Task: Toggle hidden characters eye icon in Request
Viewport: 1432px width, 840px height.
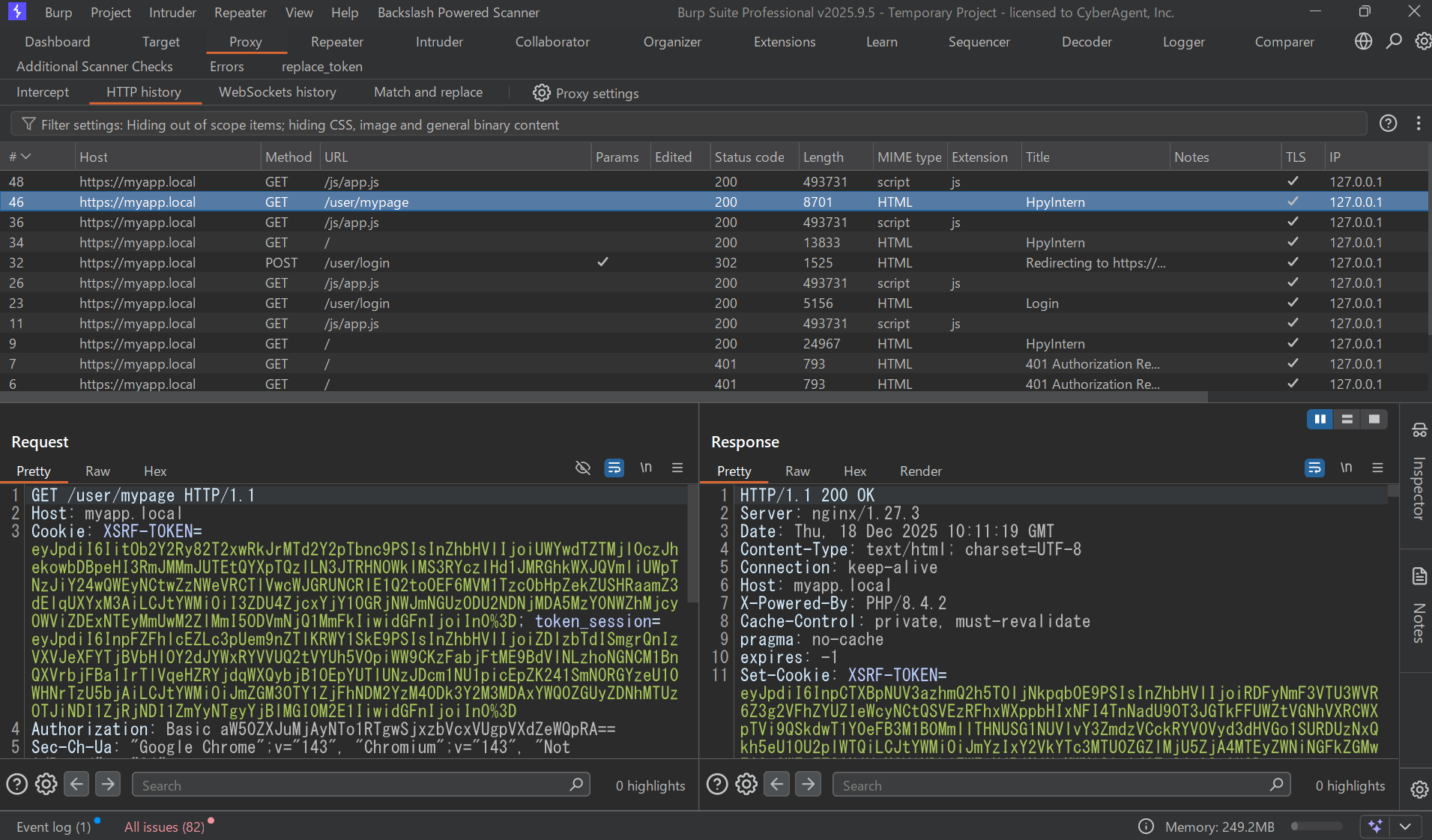Action: click(583, 468)
